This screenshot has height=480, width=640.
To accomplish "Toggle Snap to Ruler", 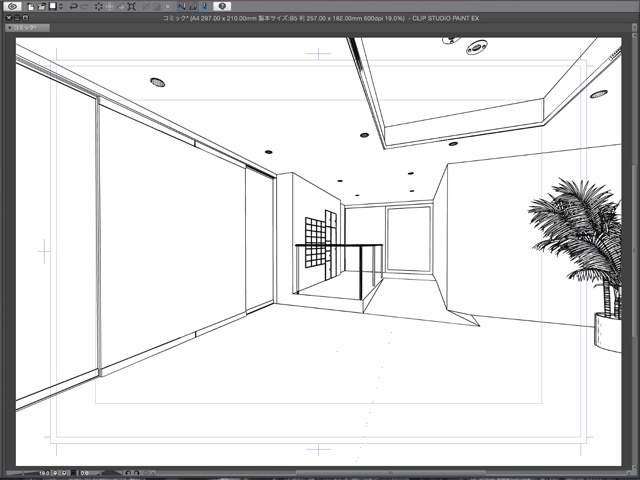I will (182, 7).
